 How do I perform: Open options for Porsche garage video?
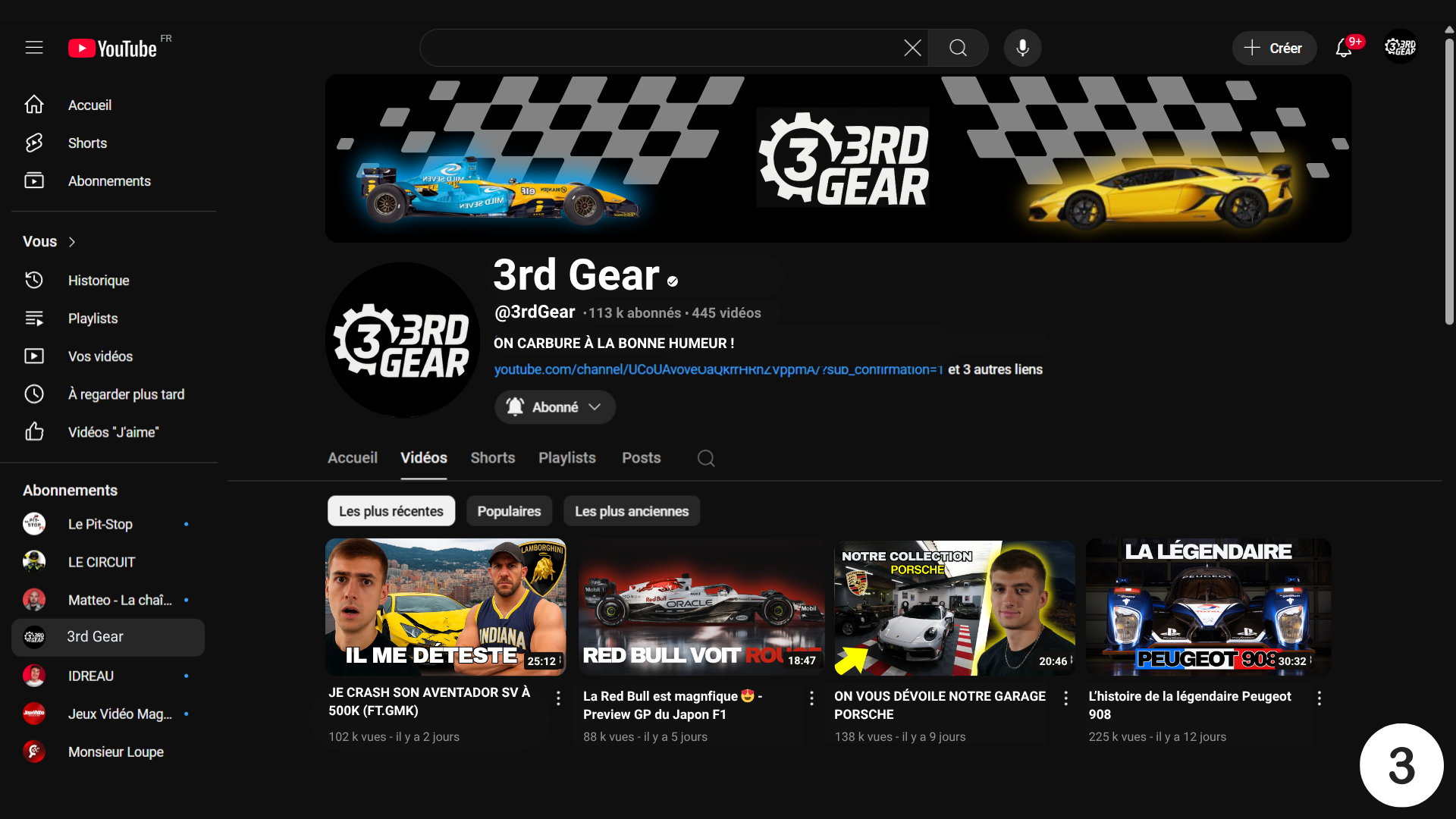tap(1065, 698)
